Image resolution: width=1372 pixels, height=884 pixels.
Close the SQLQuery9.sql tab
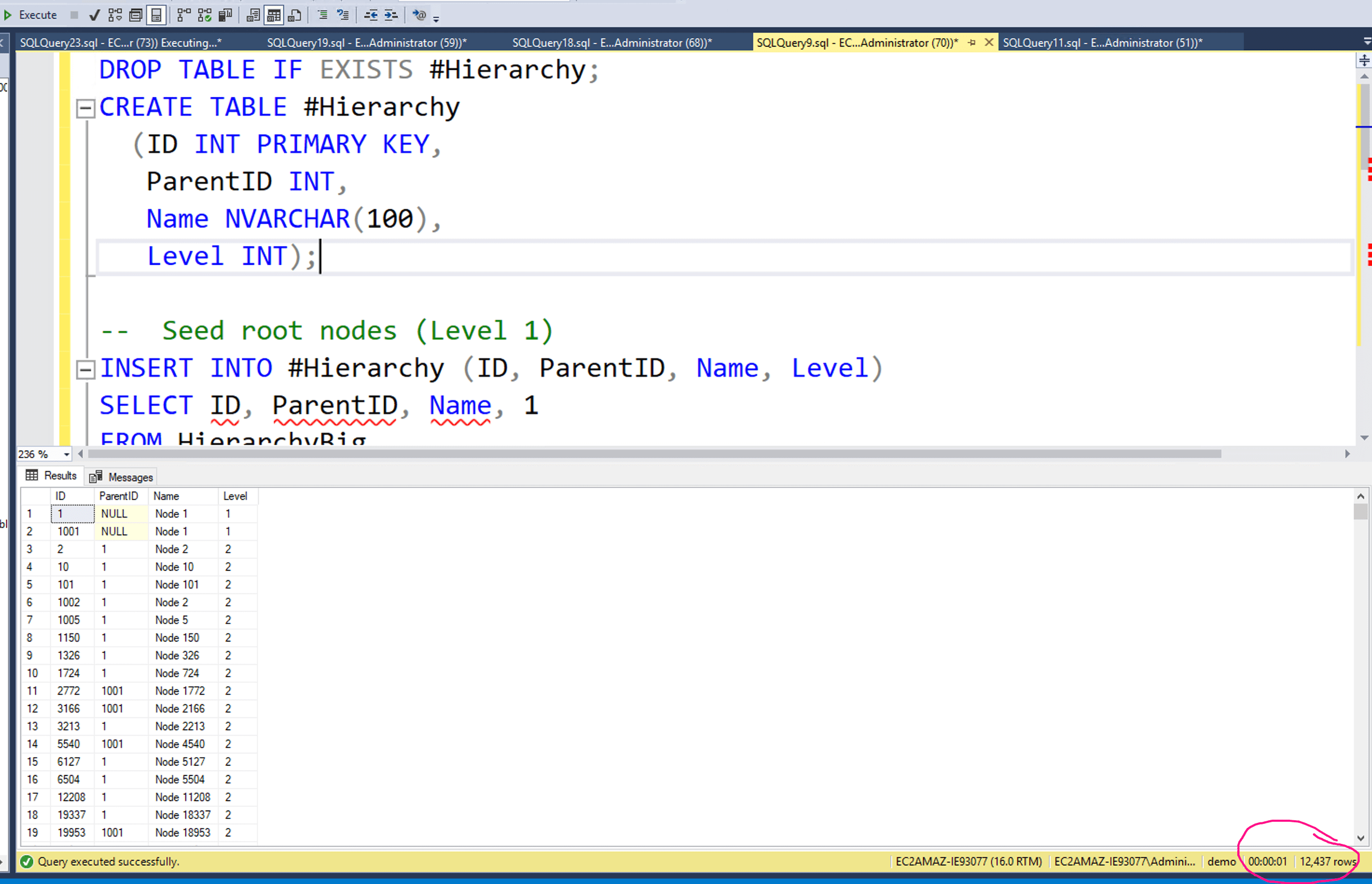pos(988,43)
